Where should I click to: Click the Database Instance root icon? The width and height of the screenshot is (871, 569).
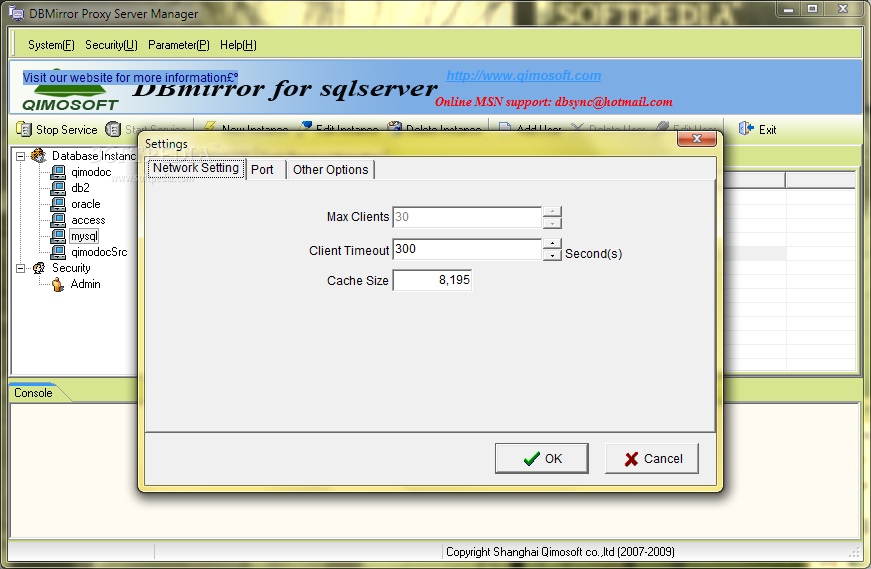coord(39,156)
